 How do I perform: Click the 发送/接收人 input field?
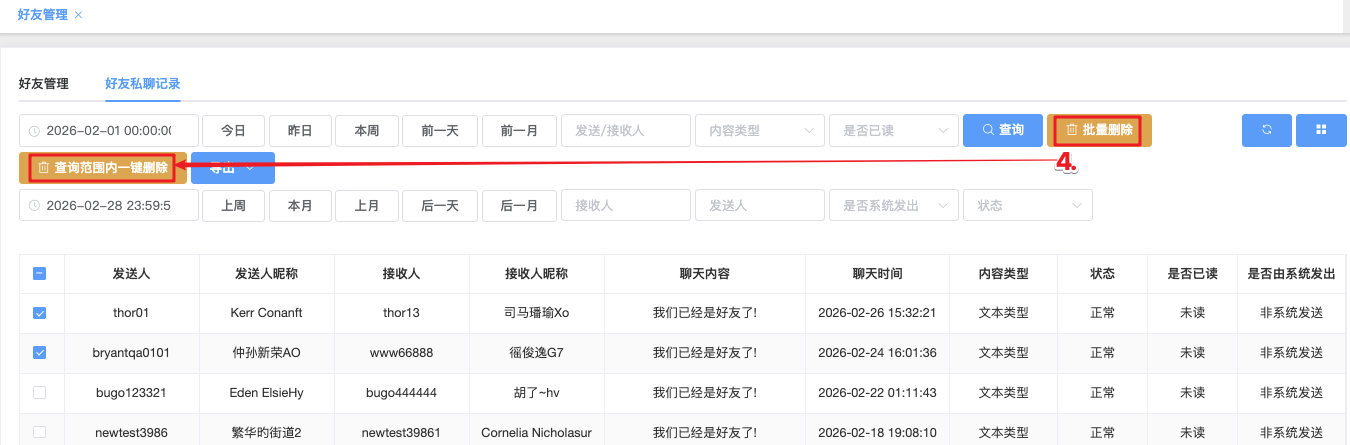[625, 130]
